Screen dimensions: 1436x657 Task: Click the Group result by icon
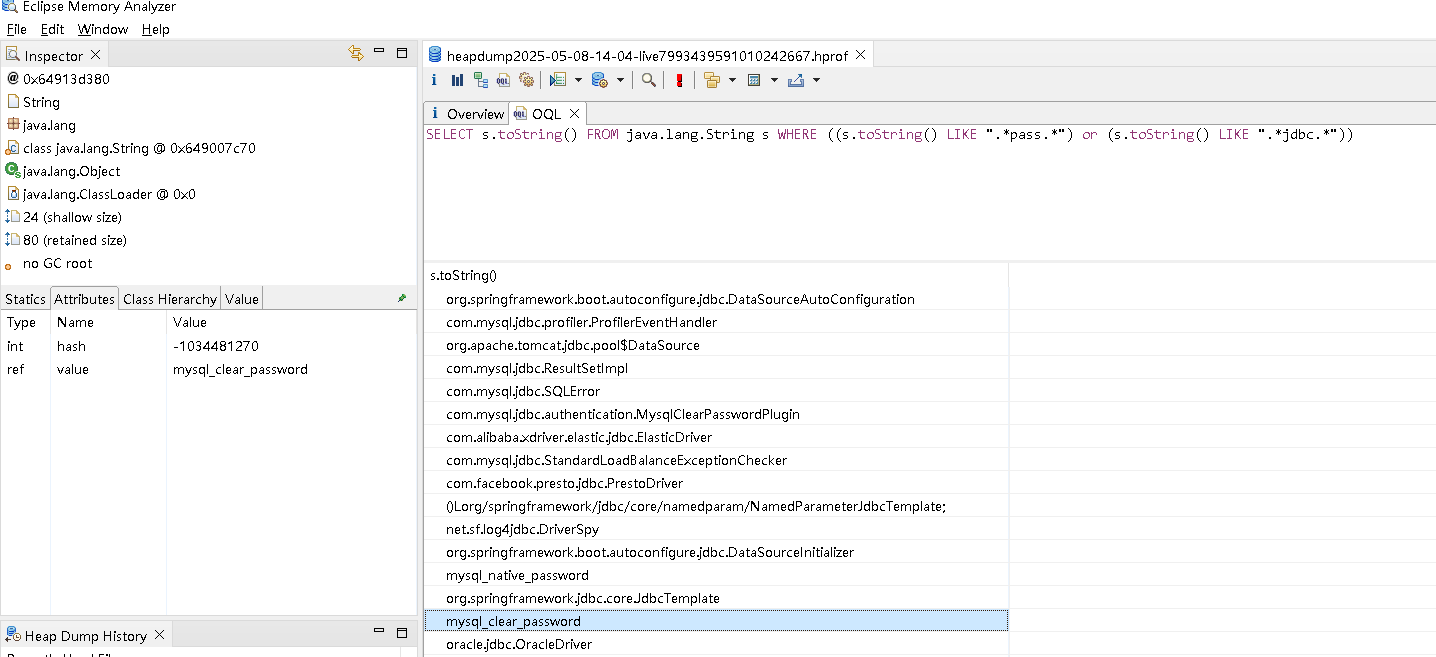tap(712, 80)
